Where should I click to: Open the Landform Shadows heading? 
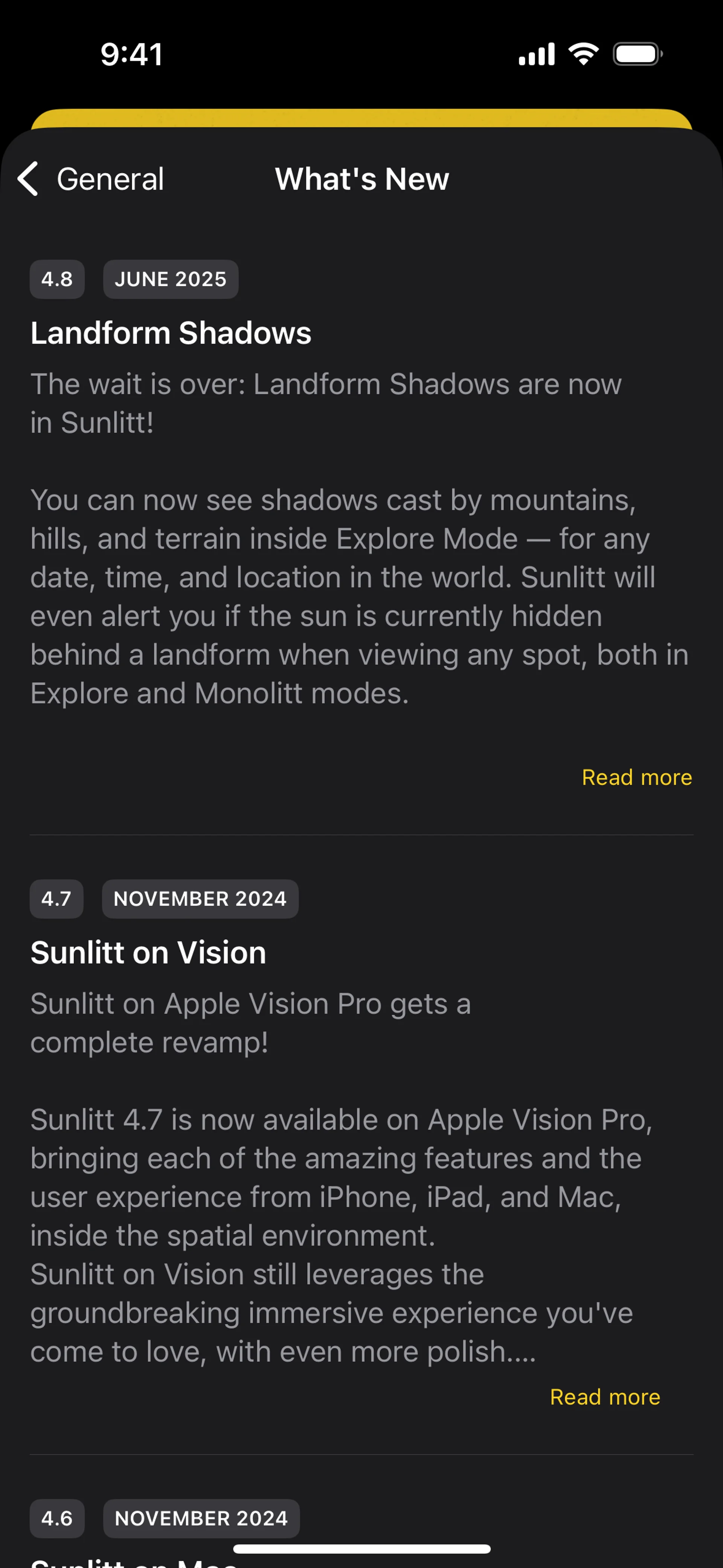click(171, 333)
